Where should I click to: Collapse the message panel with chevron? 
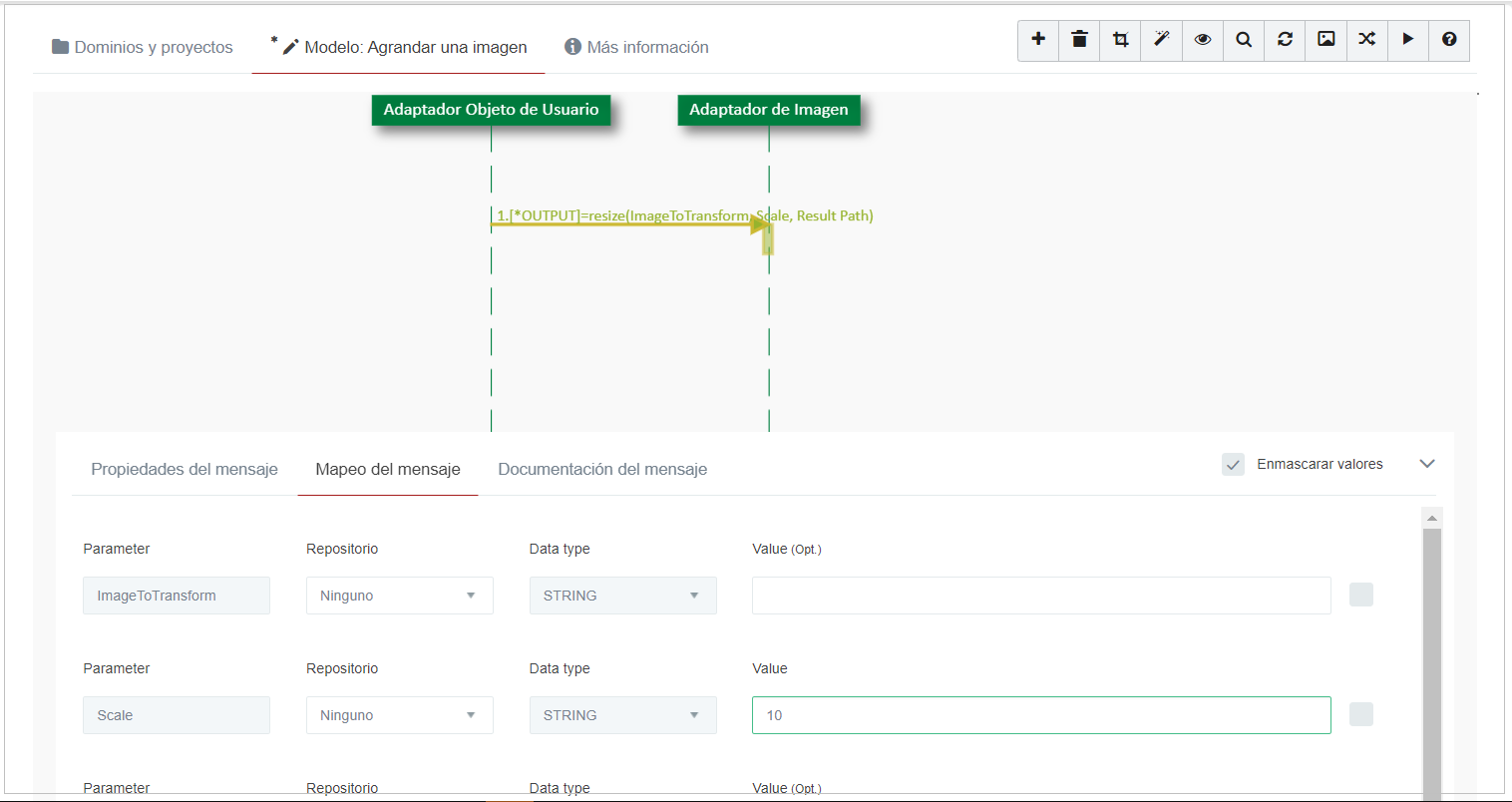pyautogui.click(x=1426, y=464)
